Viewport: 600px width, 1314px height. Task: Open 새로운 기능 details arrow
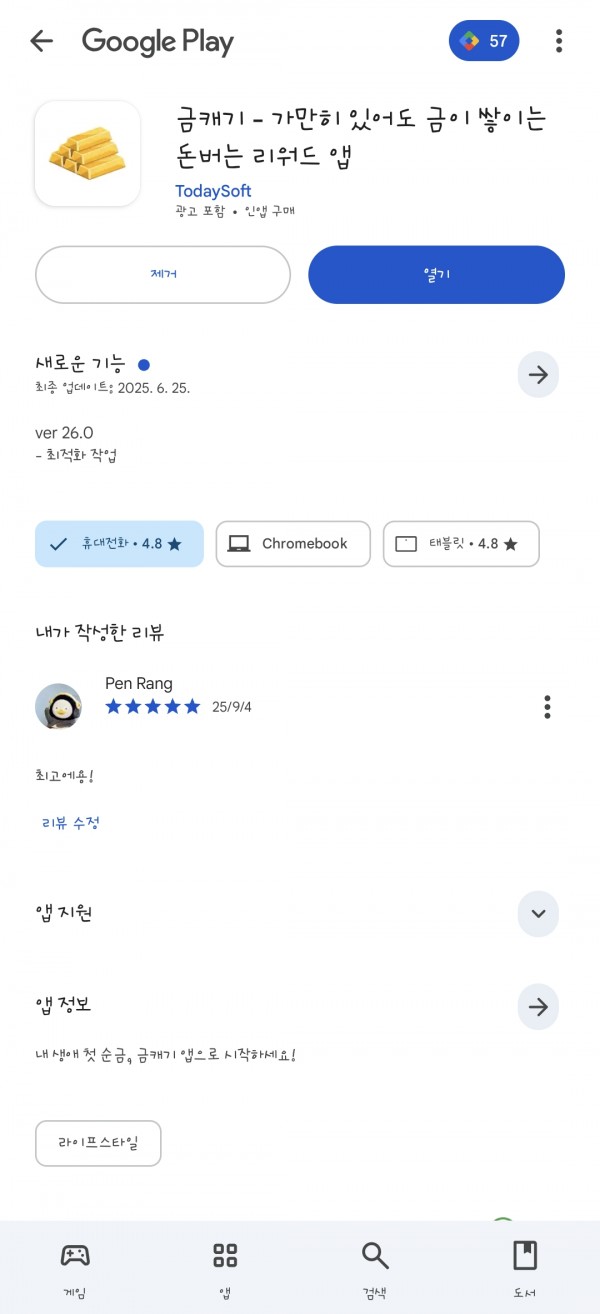pos(538,375)
